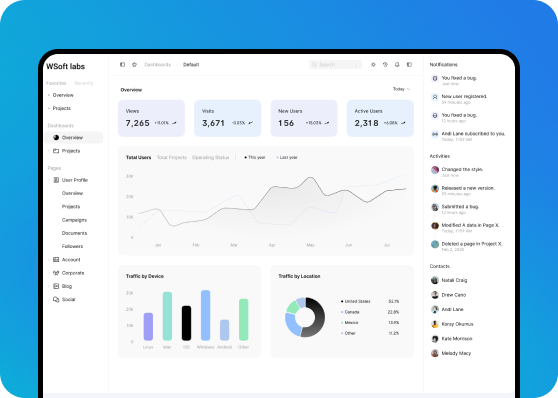Open the Today date range dropdown
The width and height of the screenshot is (558, 398).
[401, 89]
